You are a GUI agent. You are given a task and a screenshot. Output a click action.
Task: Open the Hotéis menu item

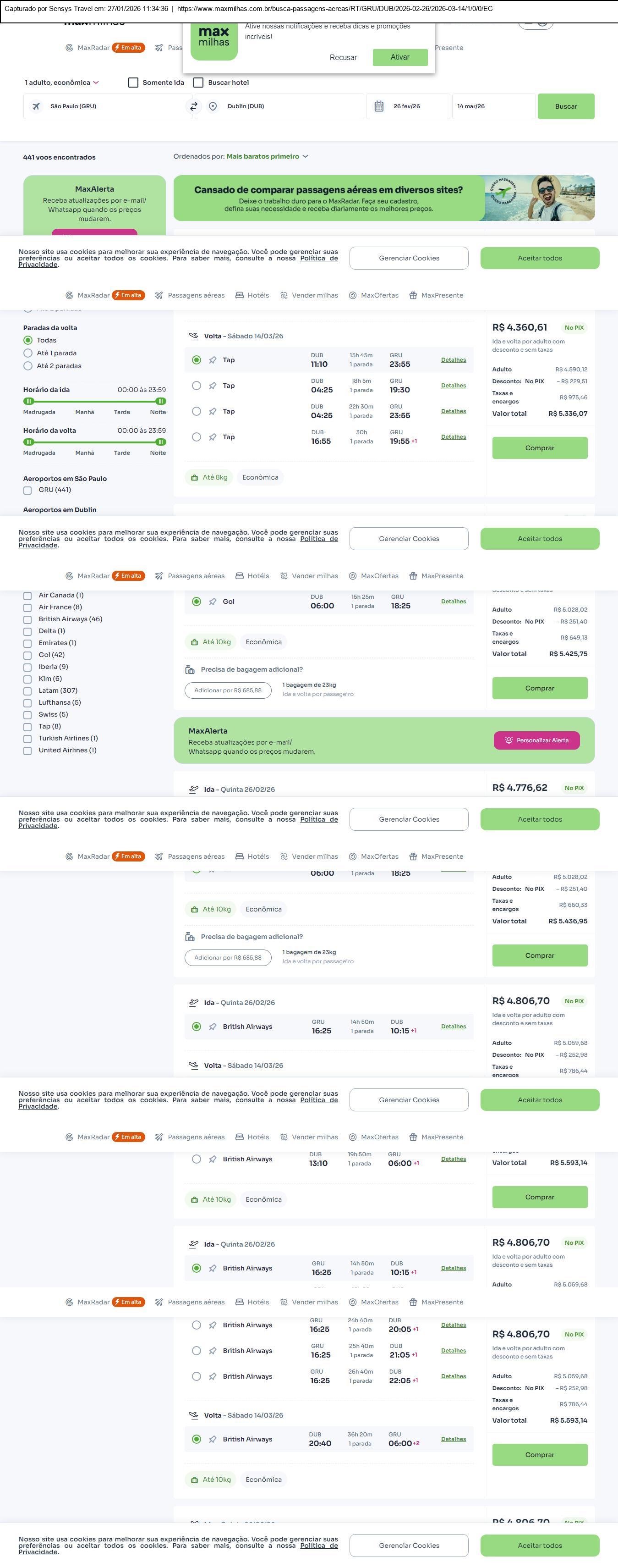coord(252,295)
